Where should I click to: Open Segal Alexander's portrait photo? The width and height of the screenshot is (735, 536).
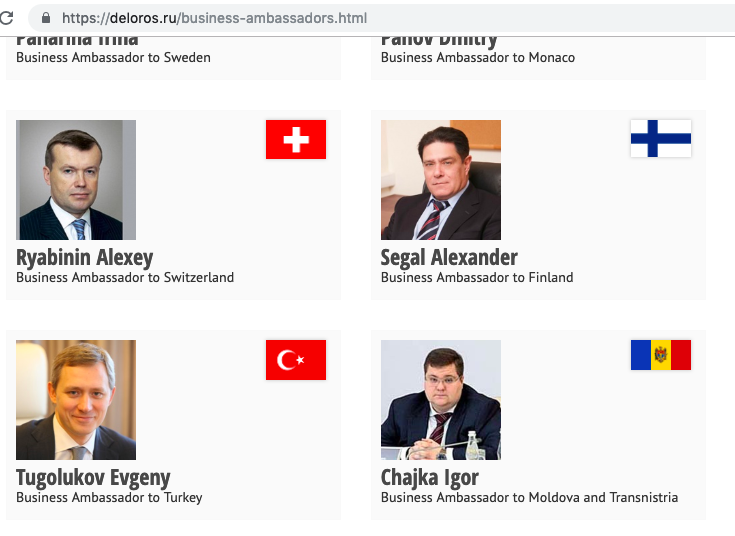pyautogui.click(x=440, y=180)
